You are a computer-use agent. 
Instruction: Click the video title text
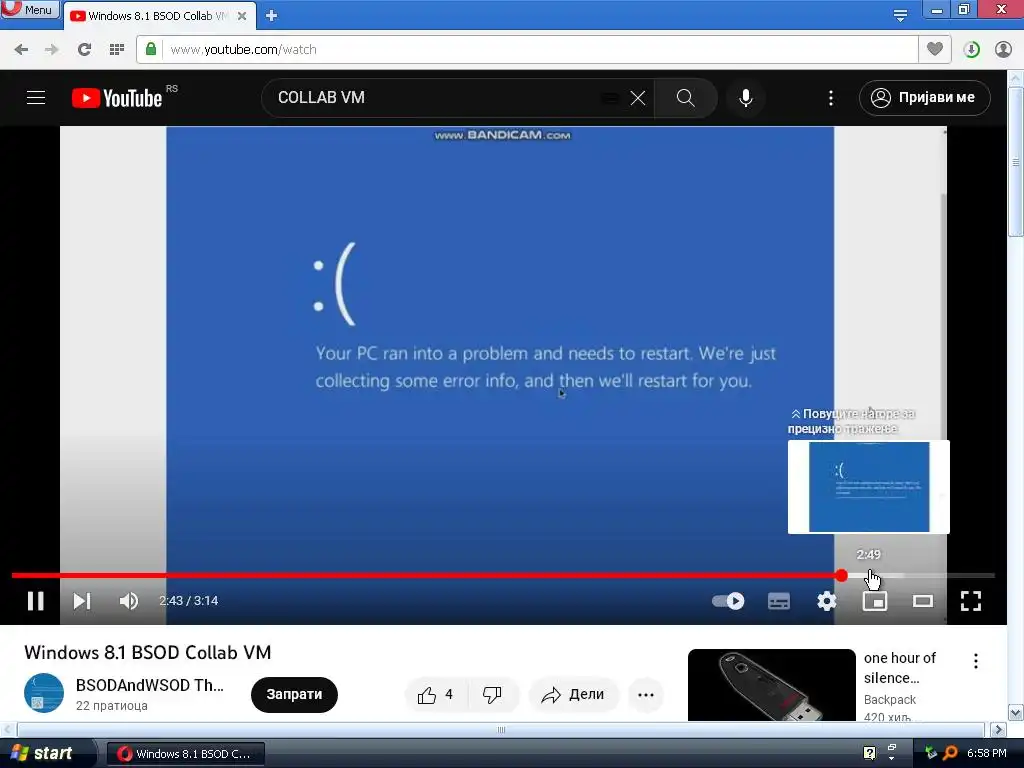point(148,652)
